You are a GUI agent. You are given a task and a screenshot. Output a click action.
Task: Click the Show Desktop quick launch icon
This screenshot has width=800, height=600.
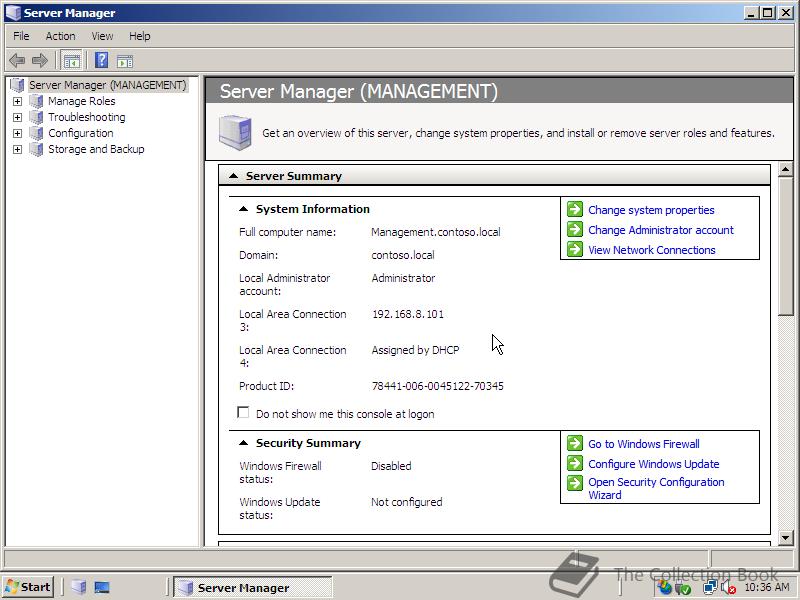(x=102, y=587)
